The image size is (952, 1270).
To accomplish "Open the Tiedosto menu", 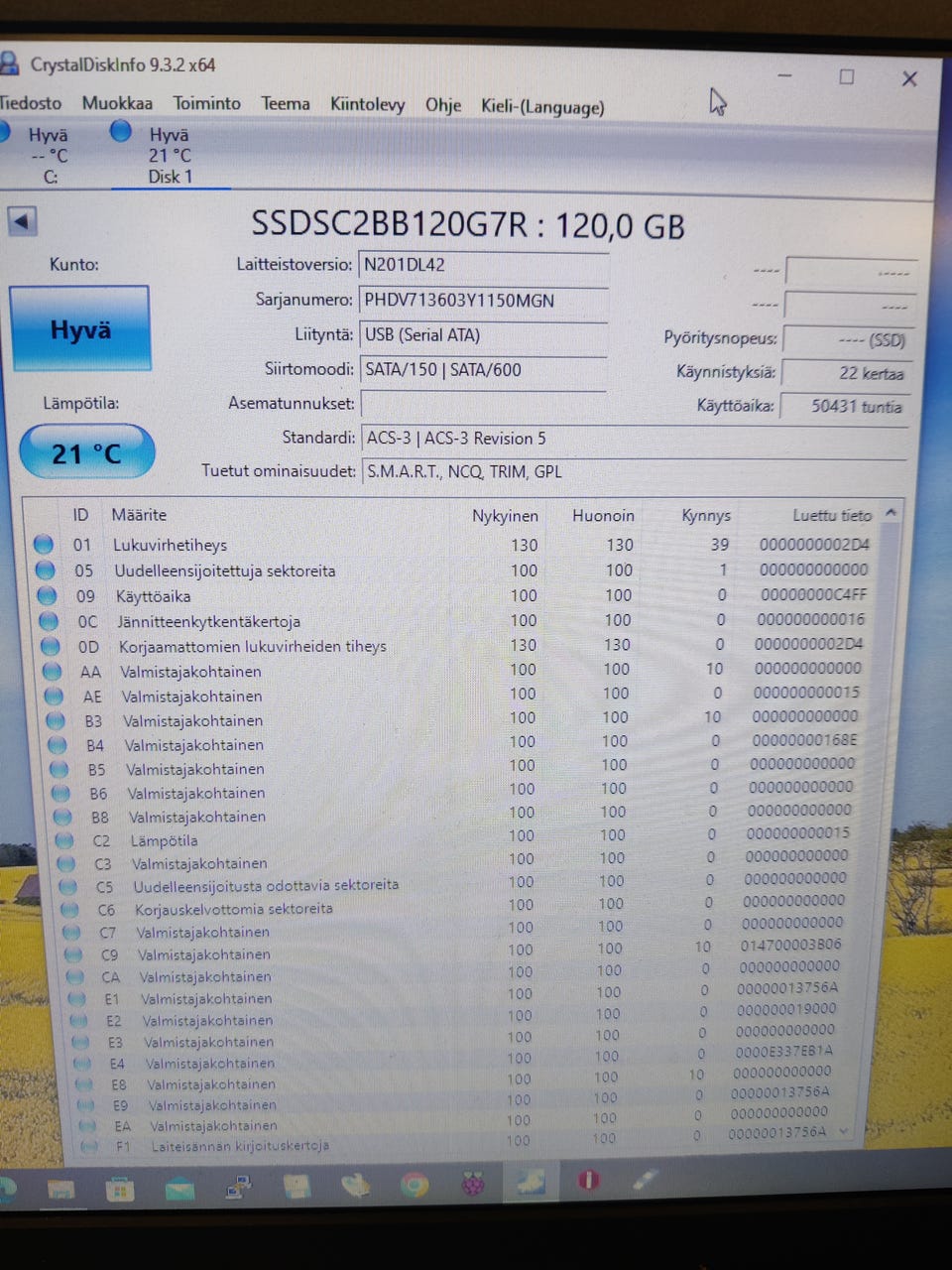I will coord(30,103).
